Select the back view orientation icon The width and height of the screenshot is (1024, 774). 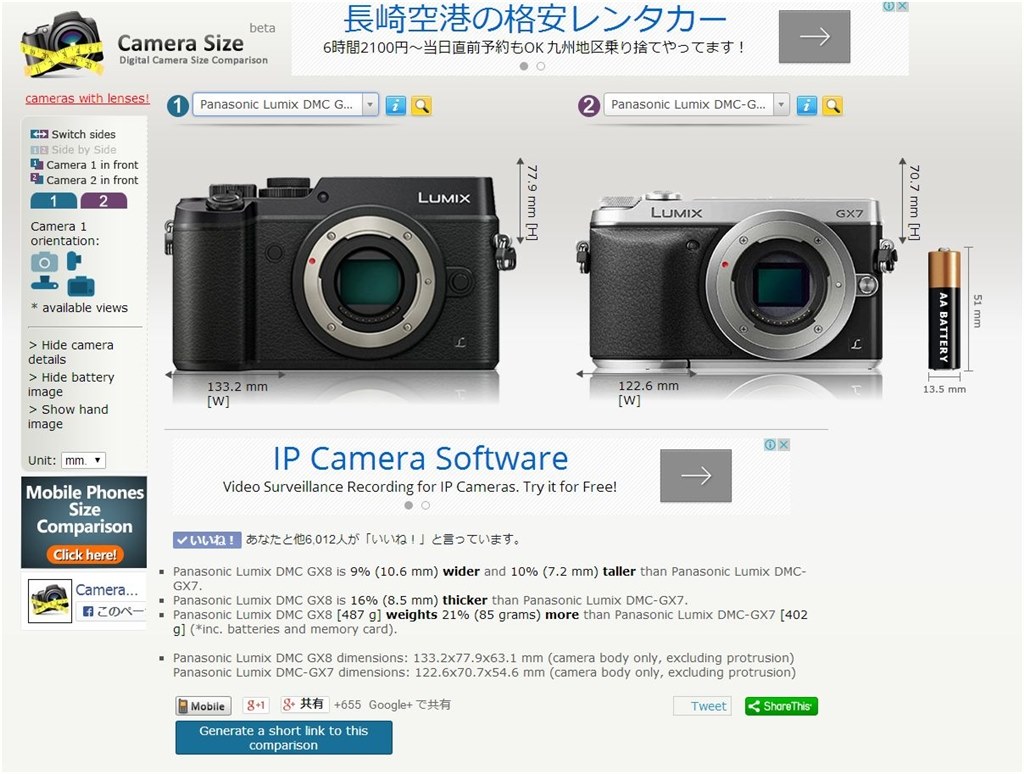[x=81, y=286]
